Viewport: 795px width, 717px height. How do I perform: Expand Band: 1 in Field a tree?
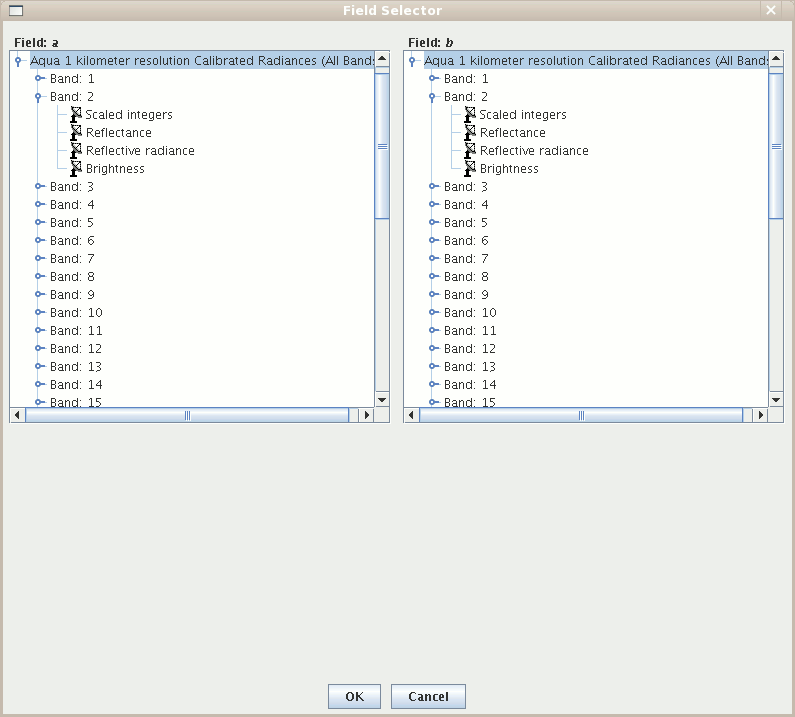(39, 79)
